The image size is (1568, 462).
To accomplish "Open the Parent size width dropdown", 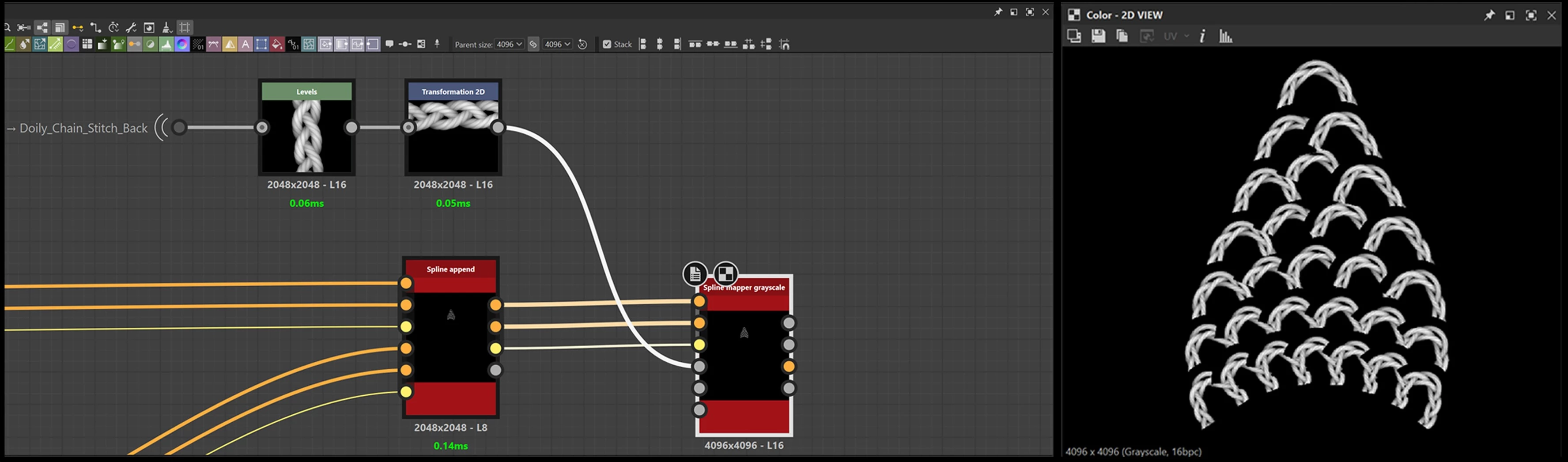I will click(x=509, y=45).
